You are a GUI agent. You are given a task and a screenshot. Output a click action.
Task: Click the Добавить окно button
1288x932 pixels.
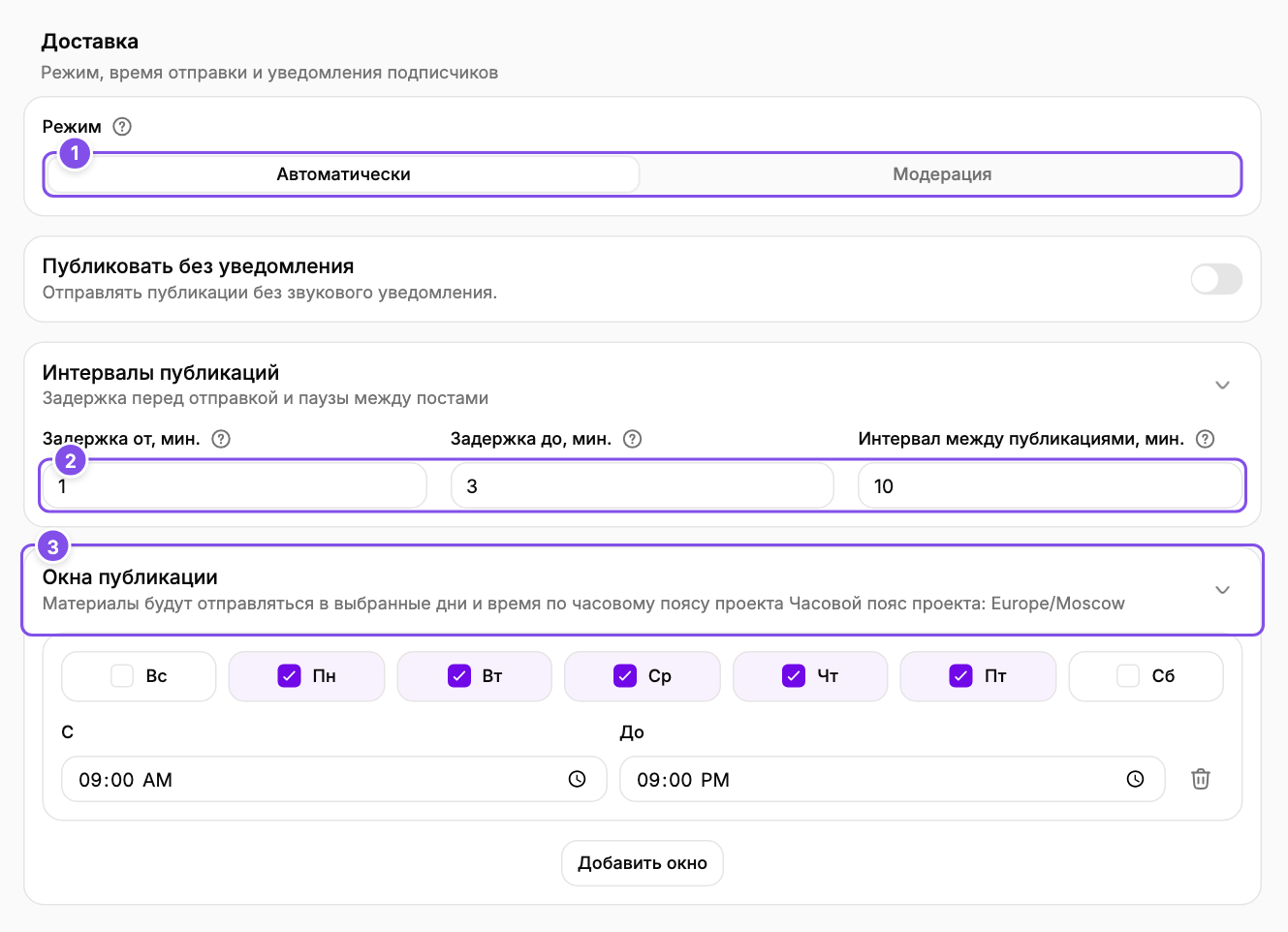pos(643,863)
